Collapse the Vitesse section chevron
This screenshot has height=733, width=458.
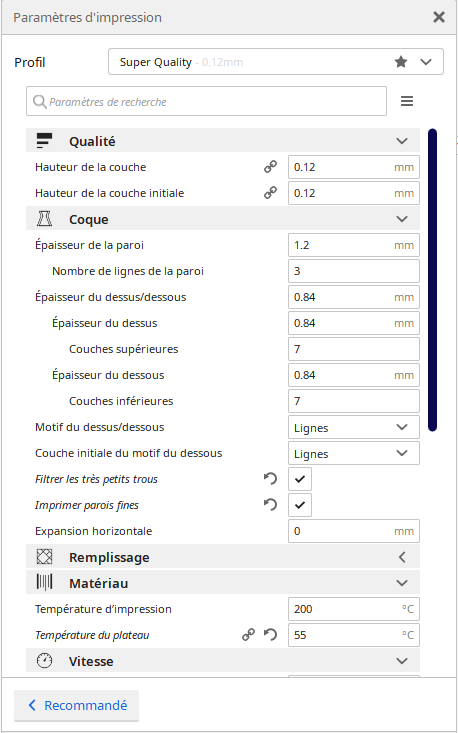(x=402, y=661)
